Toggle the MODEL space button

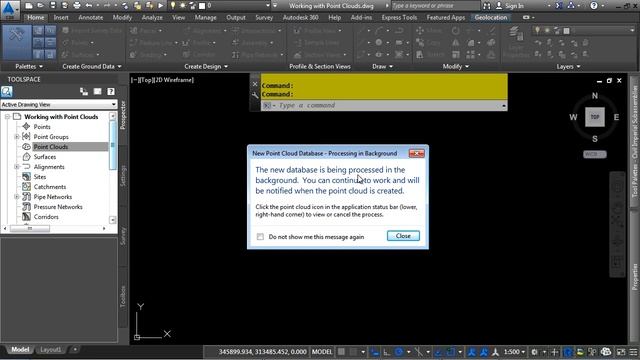(322, 352)
